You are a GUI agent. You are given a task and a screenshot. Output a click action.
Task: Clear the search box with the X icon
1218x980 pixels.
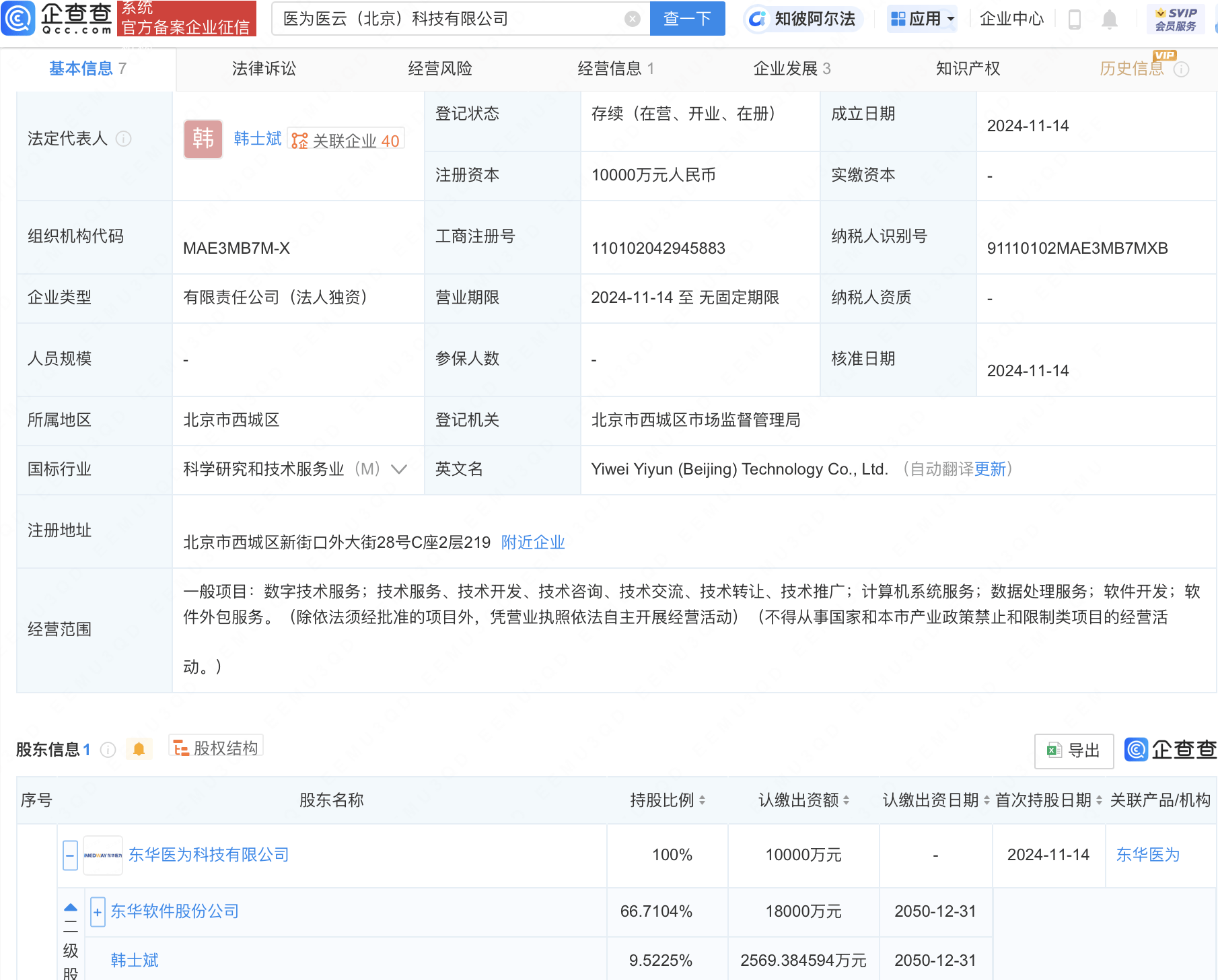[632, 19]
